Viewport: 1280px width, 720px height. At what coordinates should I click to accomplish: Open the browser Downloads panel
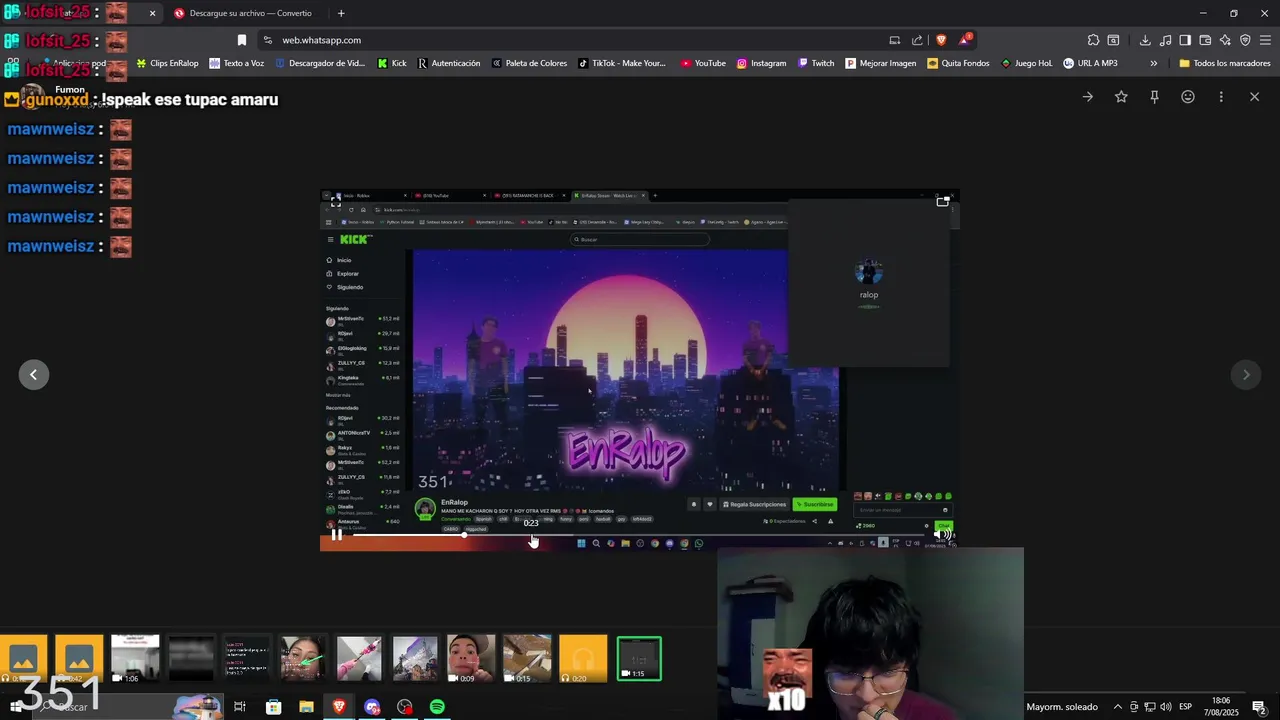click(x=1145, y=40)
